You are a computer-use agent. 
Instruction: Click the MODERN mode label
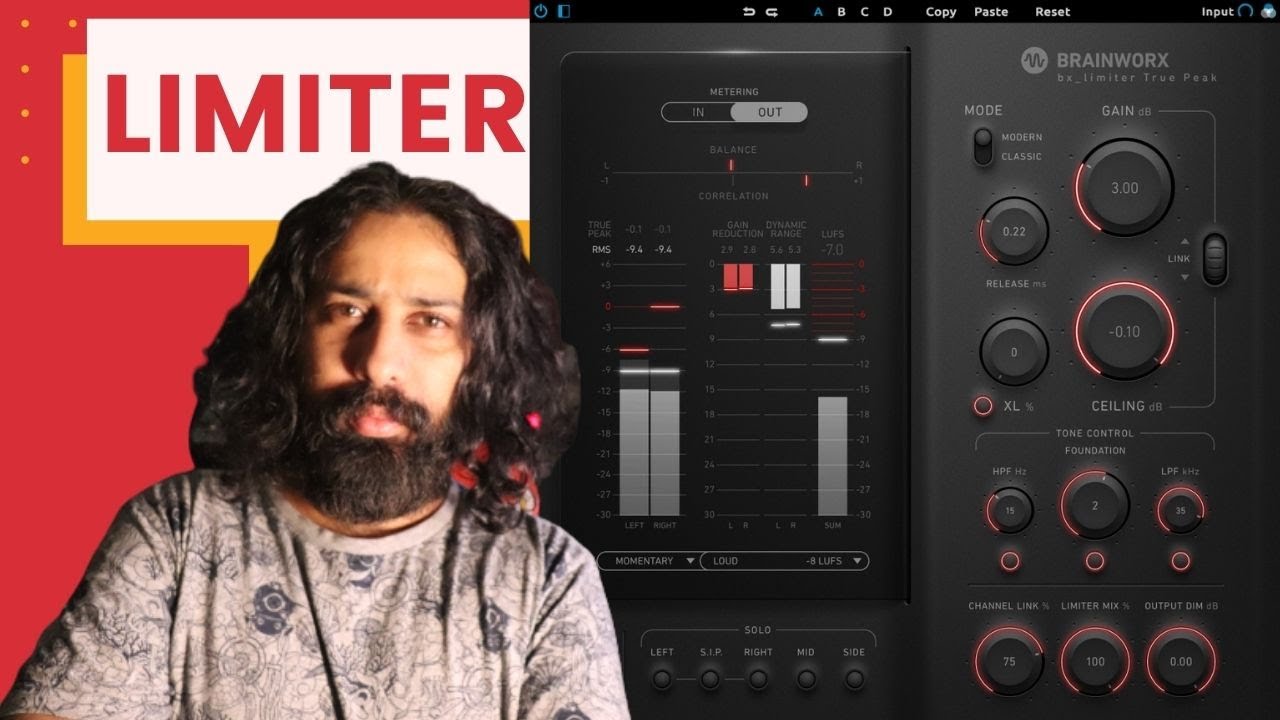pos(1022,137)
